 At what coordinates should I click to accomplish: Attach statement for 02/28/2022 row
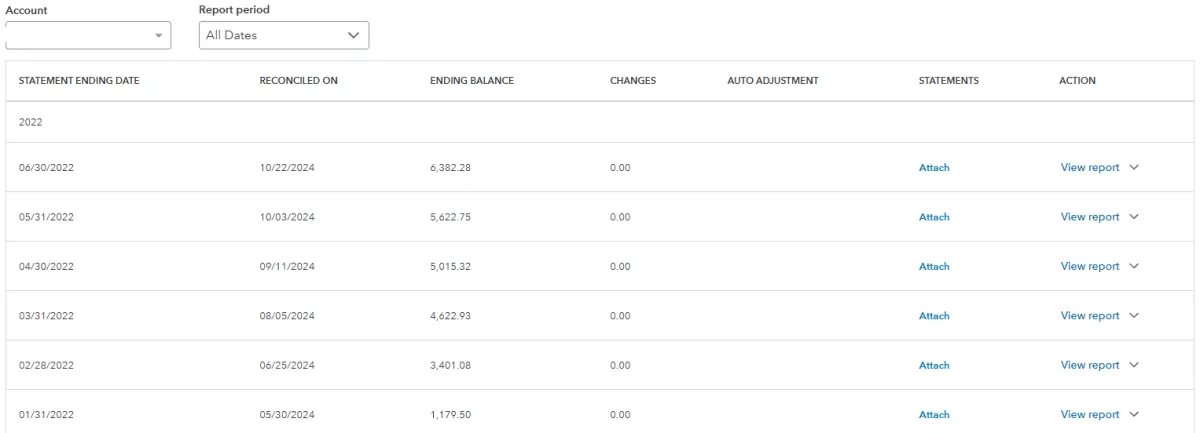pyautogui.click(x=934, y=366)
